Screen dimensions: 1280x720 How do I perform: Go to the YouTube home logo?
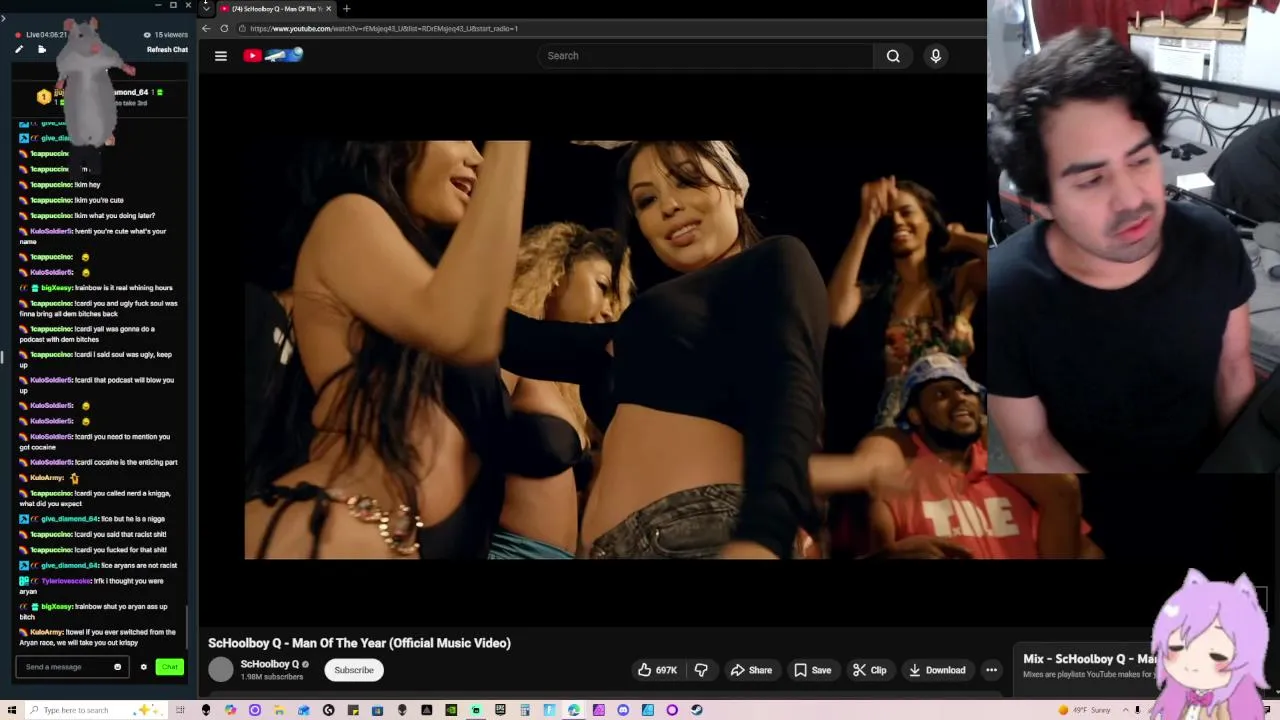273,56
